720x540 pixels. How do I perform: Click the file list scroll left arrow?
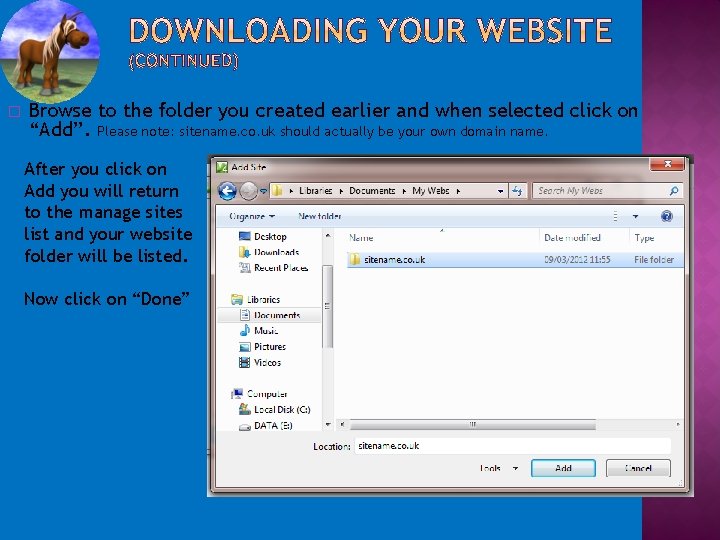coord(342,425)
